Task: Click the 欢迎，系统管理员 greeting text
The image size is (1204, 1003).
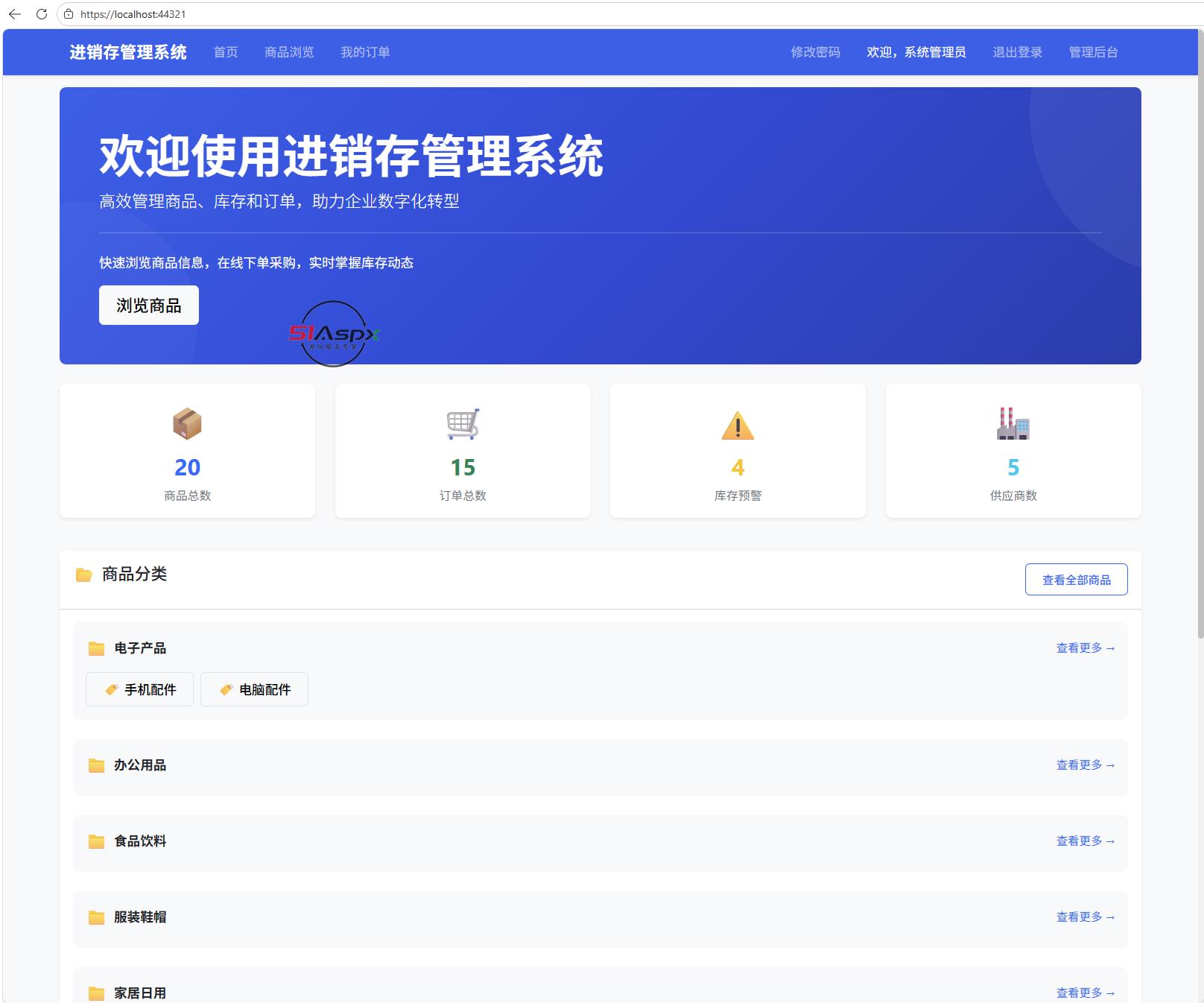Action: (x=916, y=52)
